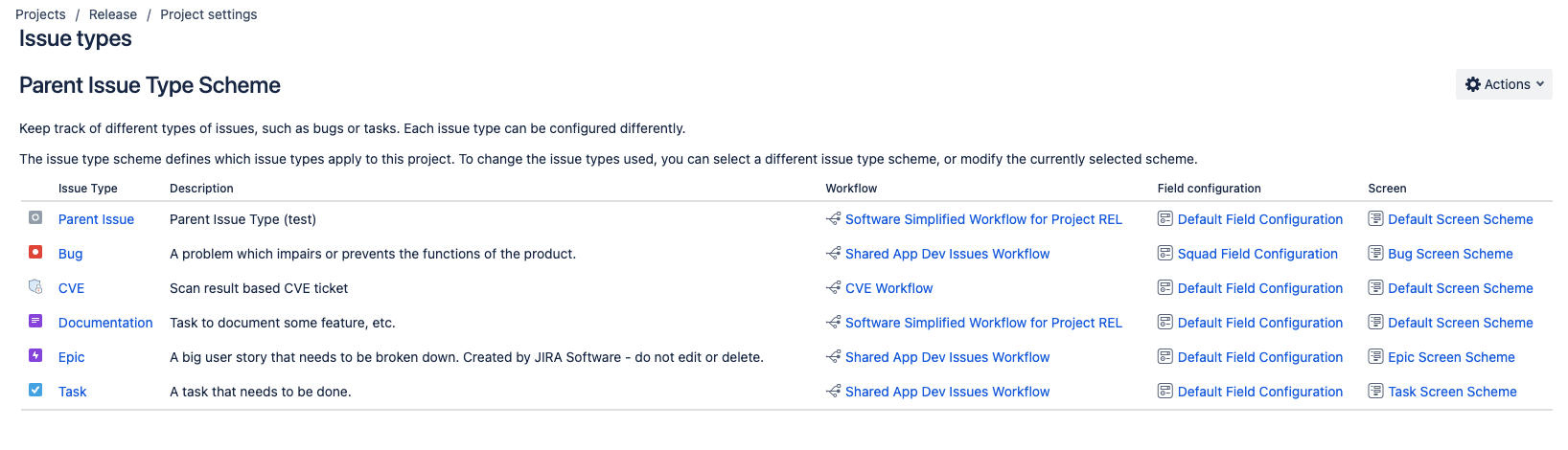Click 'A task that needs to be done.' text
Viewport: 1568px width, 450px height.
[x=260, y=392]
